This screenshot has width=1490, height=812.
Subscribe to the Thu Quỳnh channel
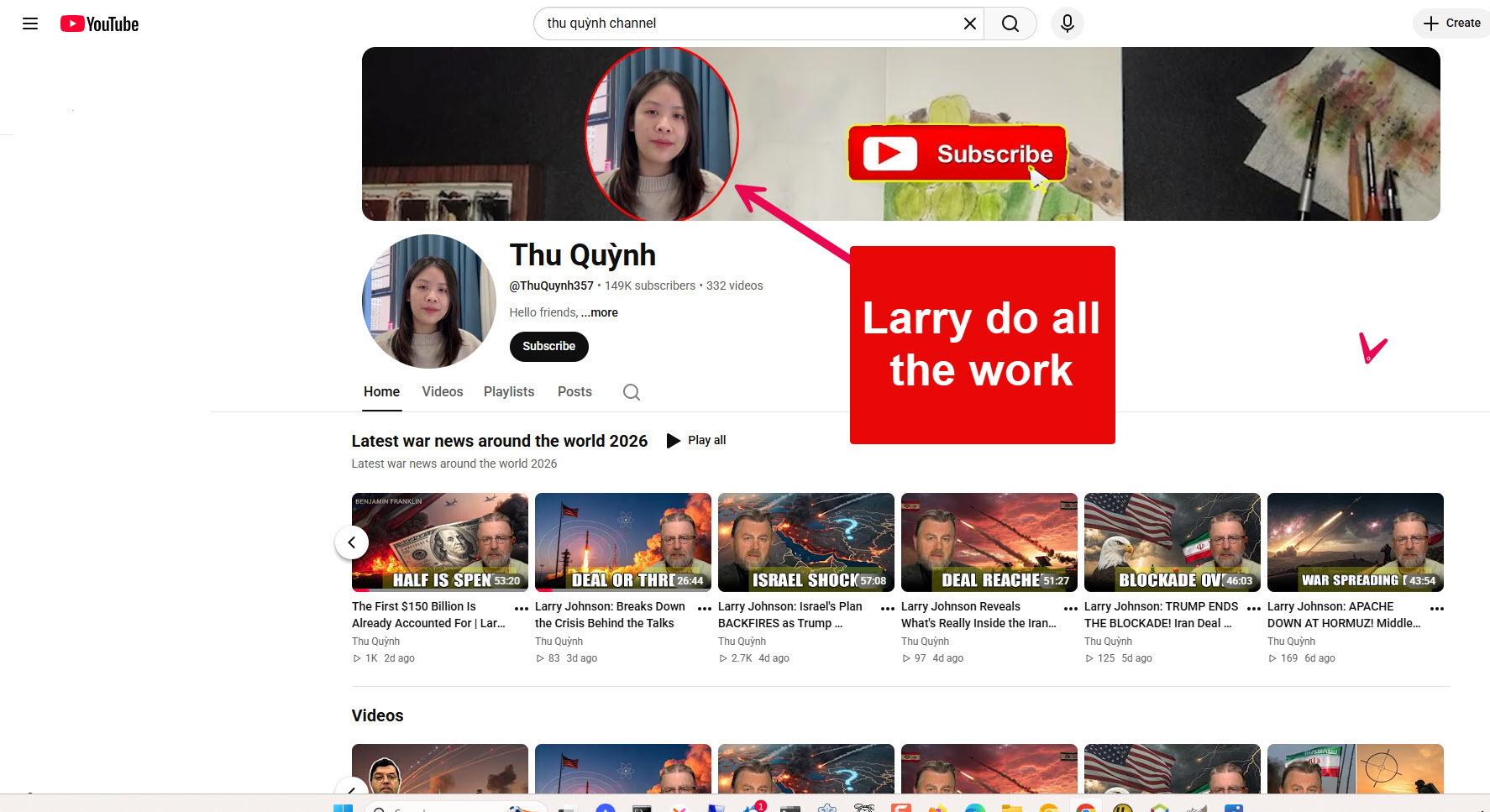(549, 347)
